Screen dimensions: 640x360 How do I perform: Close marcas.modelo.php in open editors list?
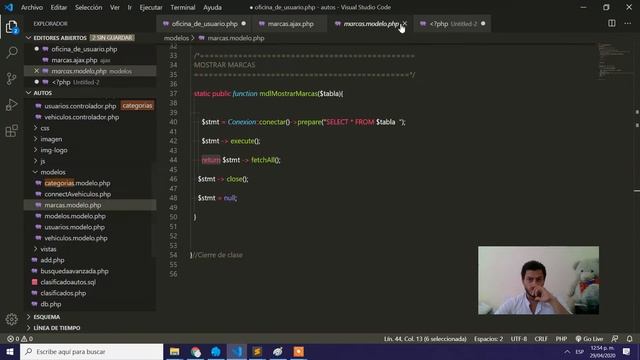click(x=37, y=71)
